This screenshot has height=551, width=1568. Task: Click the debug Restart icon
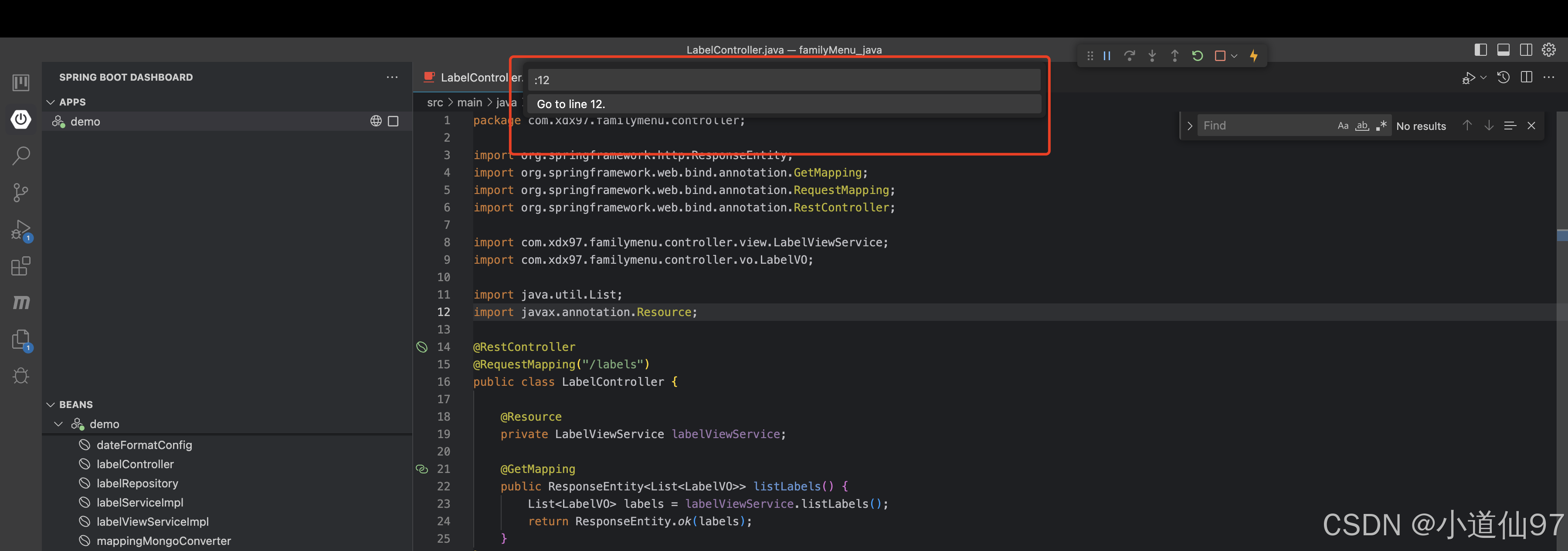coord(1197,56)
